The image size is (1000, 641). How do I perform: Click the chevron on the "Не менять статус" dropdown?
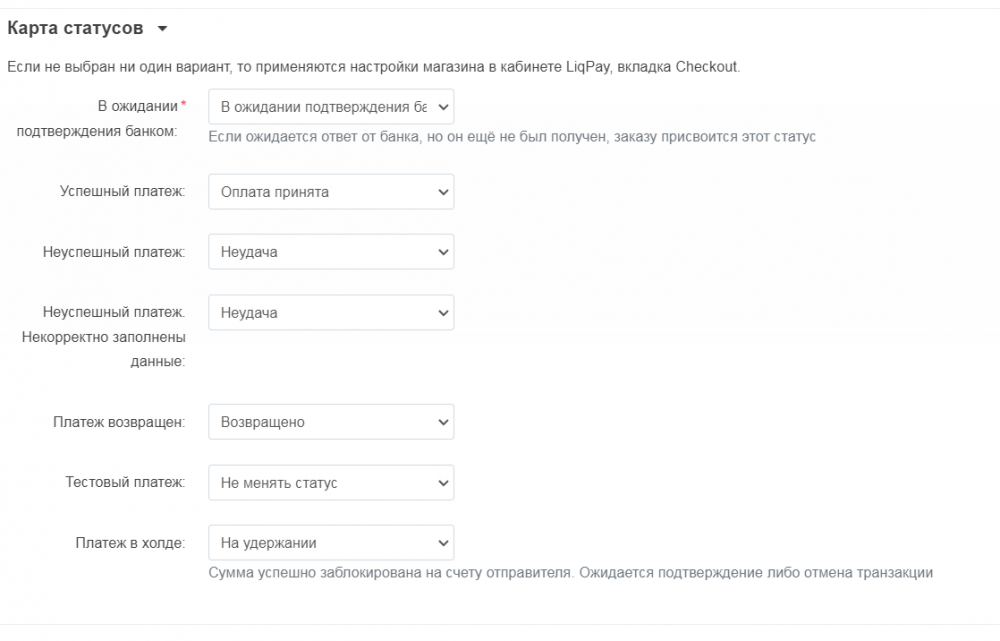coord(442,482)
